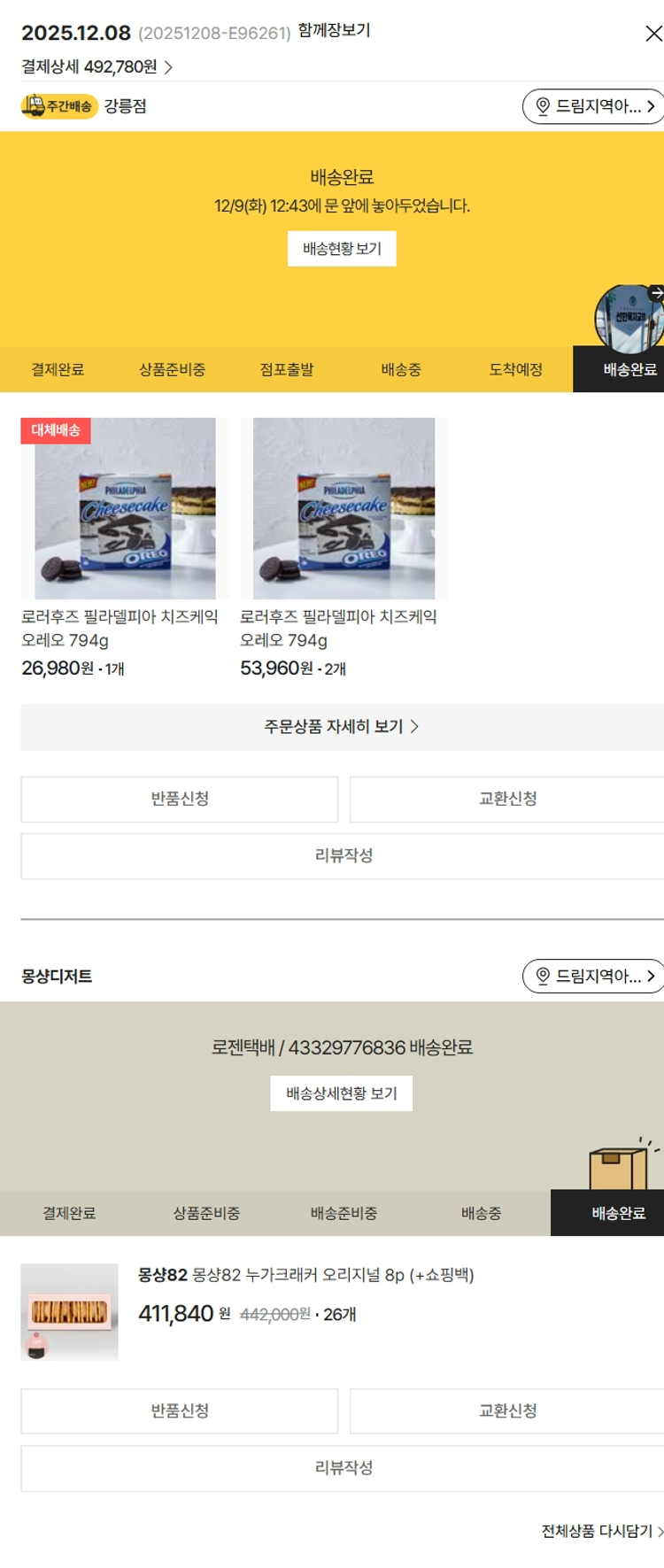Expand 결제상세 492,780원 payment details
The width and height of the screenshot is (664, 1568).
(97, 67)
